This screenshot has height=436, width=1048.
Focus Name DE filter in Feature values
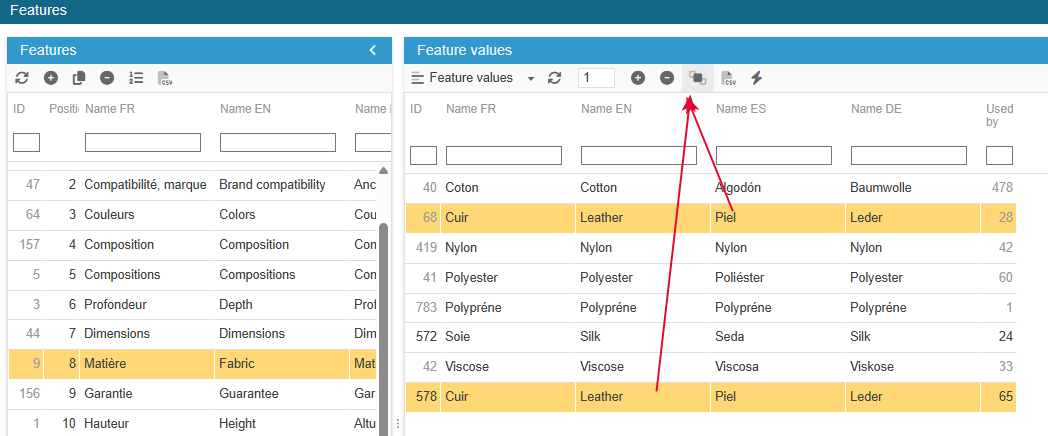[909, 155]
